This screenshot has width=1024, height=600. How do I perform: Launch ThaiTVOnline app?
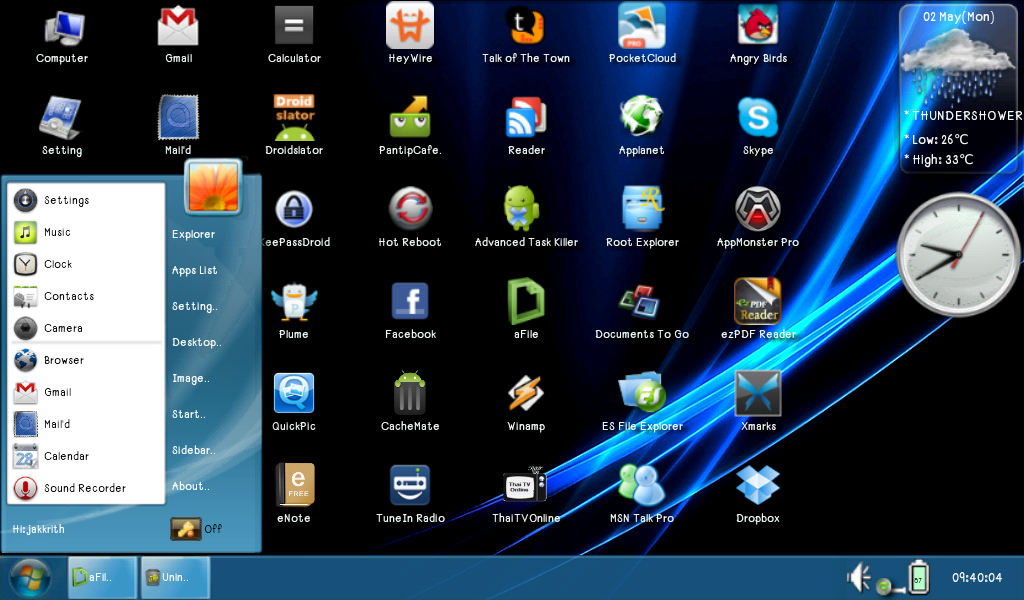(526, 484)
